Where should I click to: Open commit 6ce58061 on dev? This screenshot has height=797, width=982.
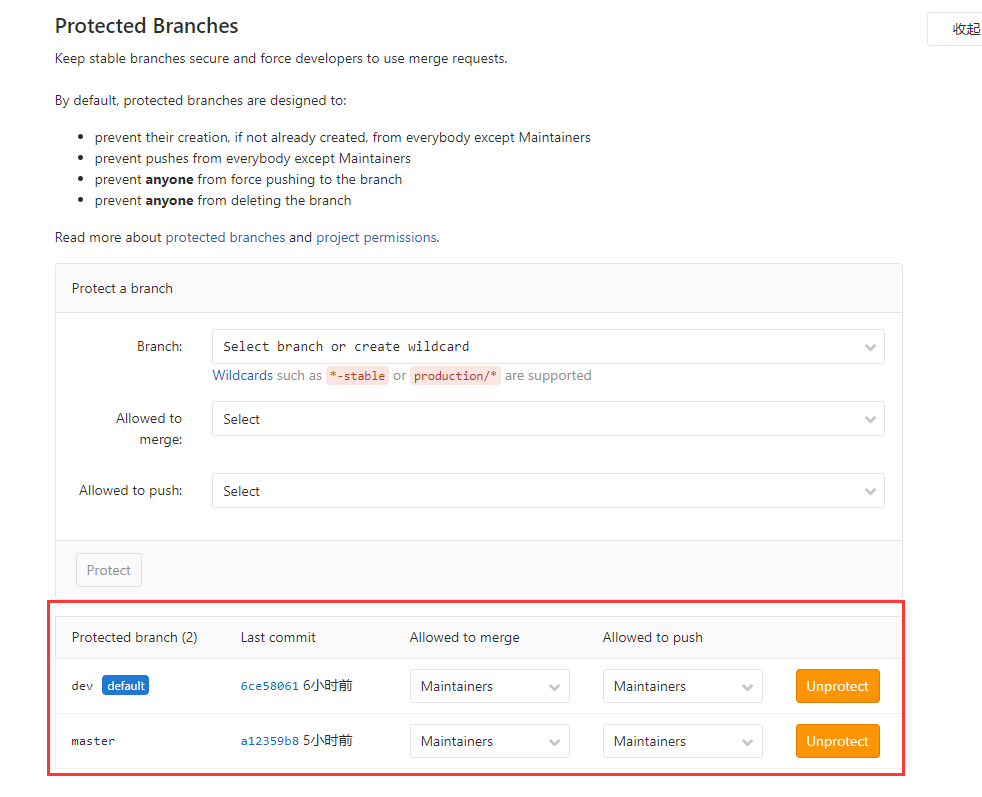pos(269,686)
